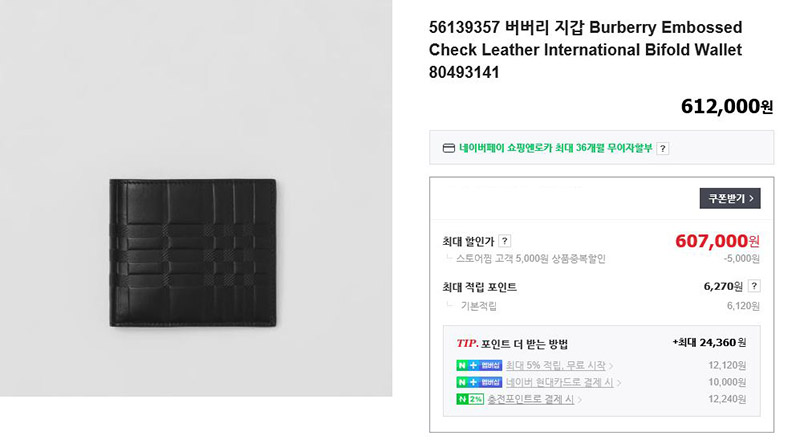The width and height of the screenshot is (800, 440).
Task: Click 네이버페이 쇼핑엔로카 최대 36개월 무이자할부 text
Action: click(x=556, y=148)
